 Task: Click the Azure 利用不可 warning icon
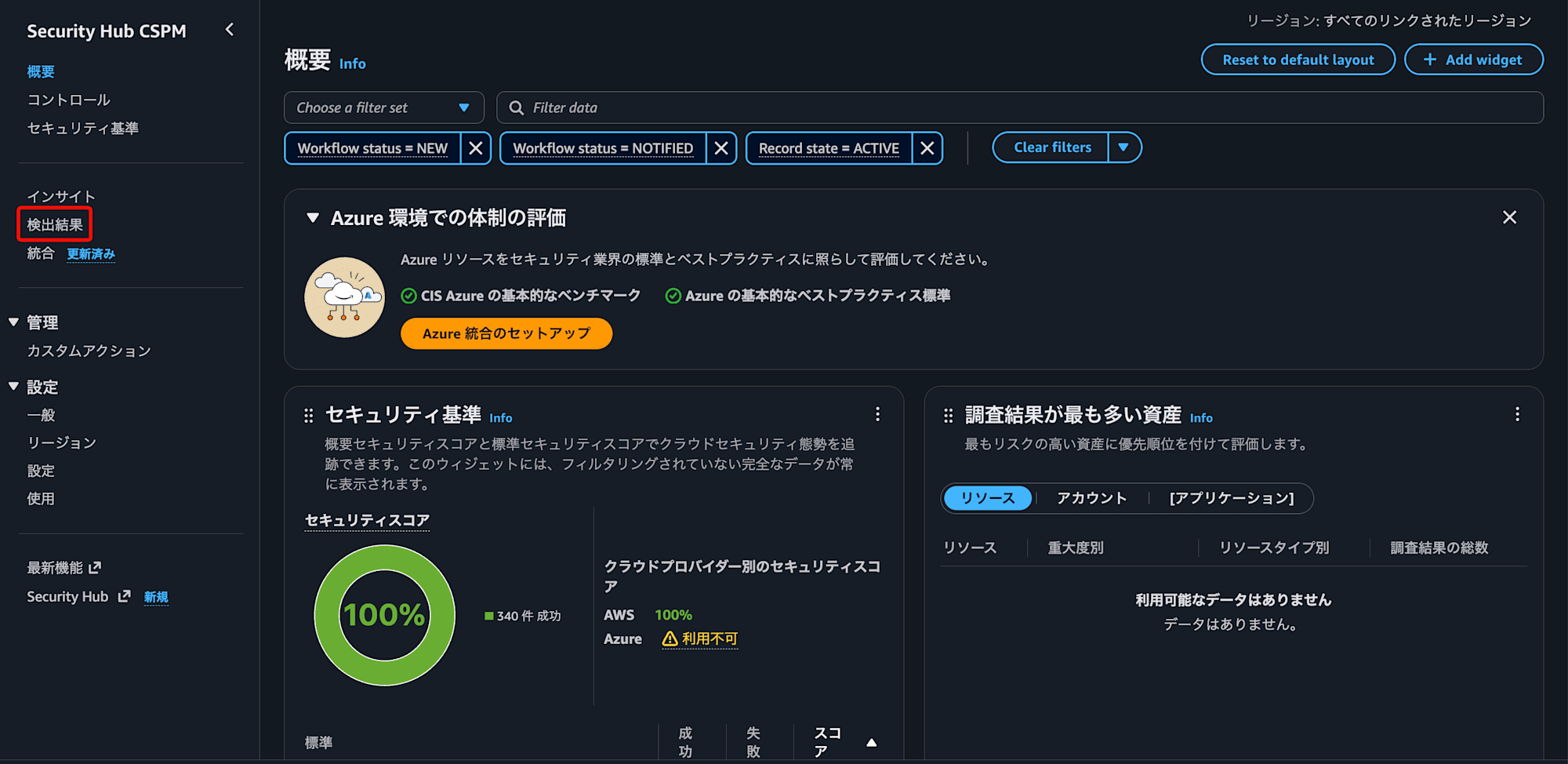(670, 639)
